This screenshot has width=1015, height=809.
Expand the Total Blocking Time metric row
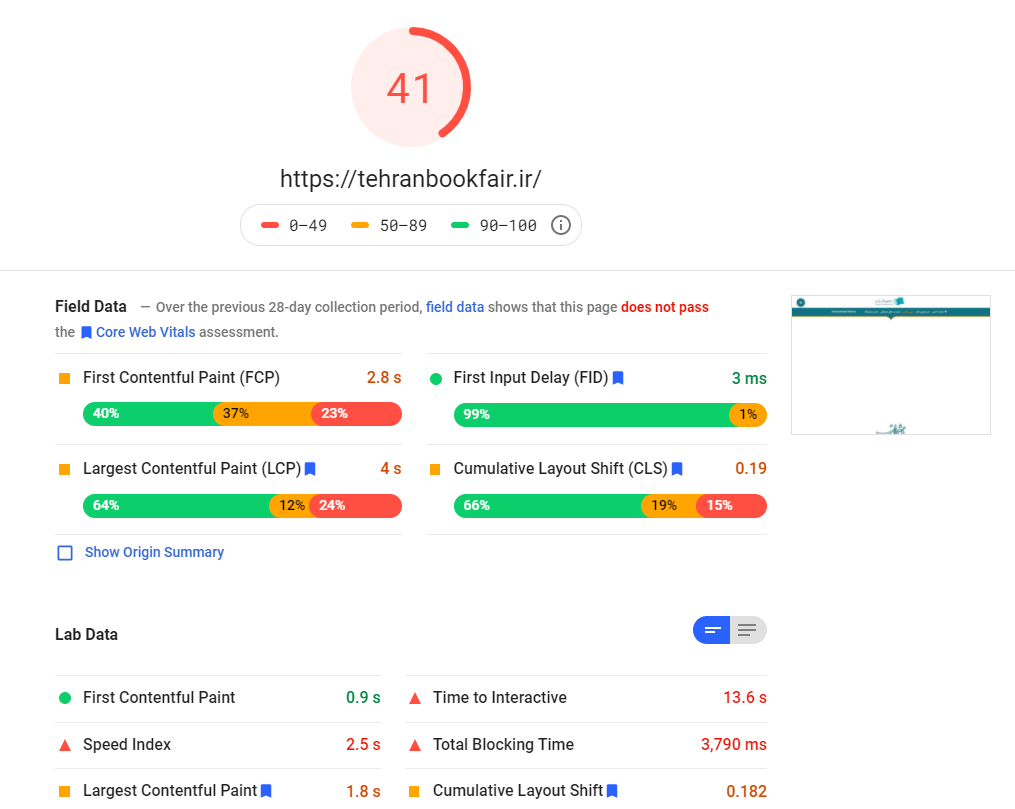click(x=503, y=745)
